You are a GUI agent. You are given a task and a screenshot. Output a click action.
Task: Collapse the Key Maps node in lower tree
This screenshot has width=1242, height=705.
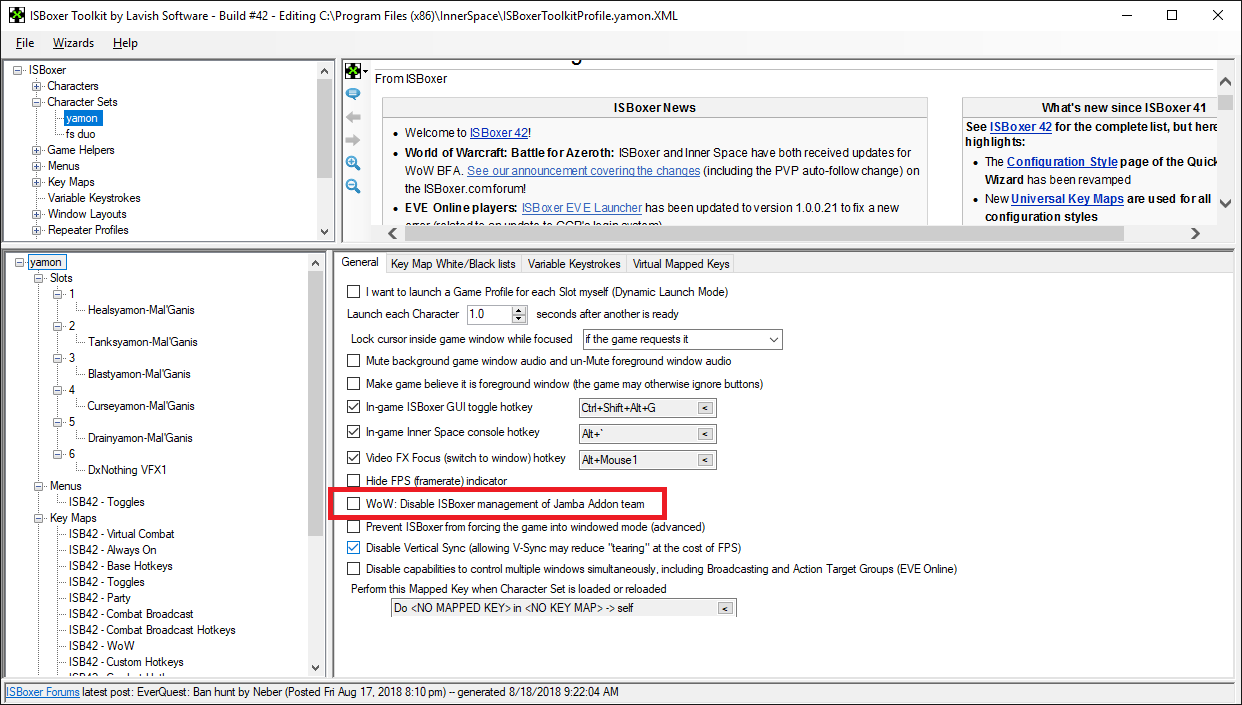pos(39,518)
